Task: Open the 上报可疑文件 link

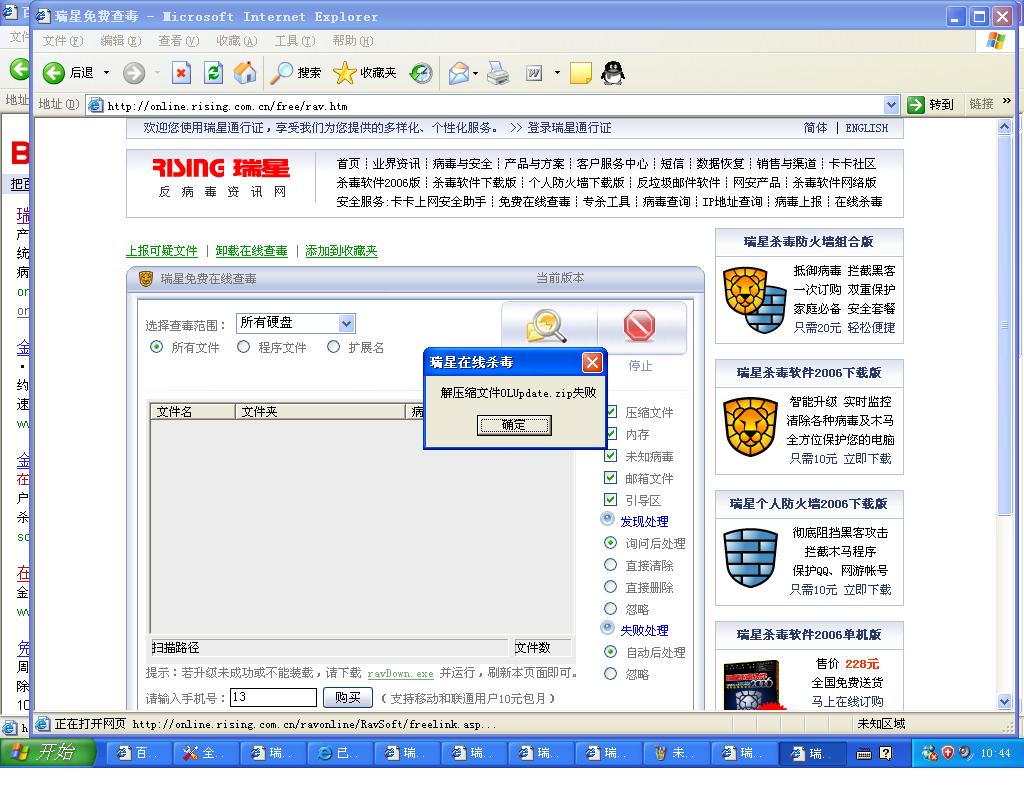Action: (x=161, y=251)
